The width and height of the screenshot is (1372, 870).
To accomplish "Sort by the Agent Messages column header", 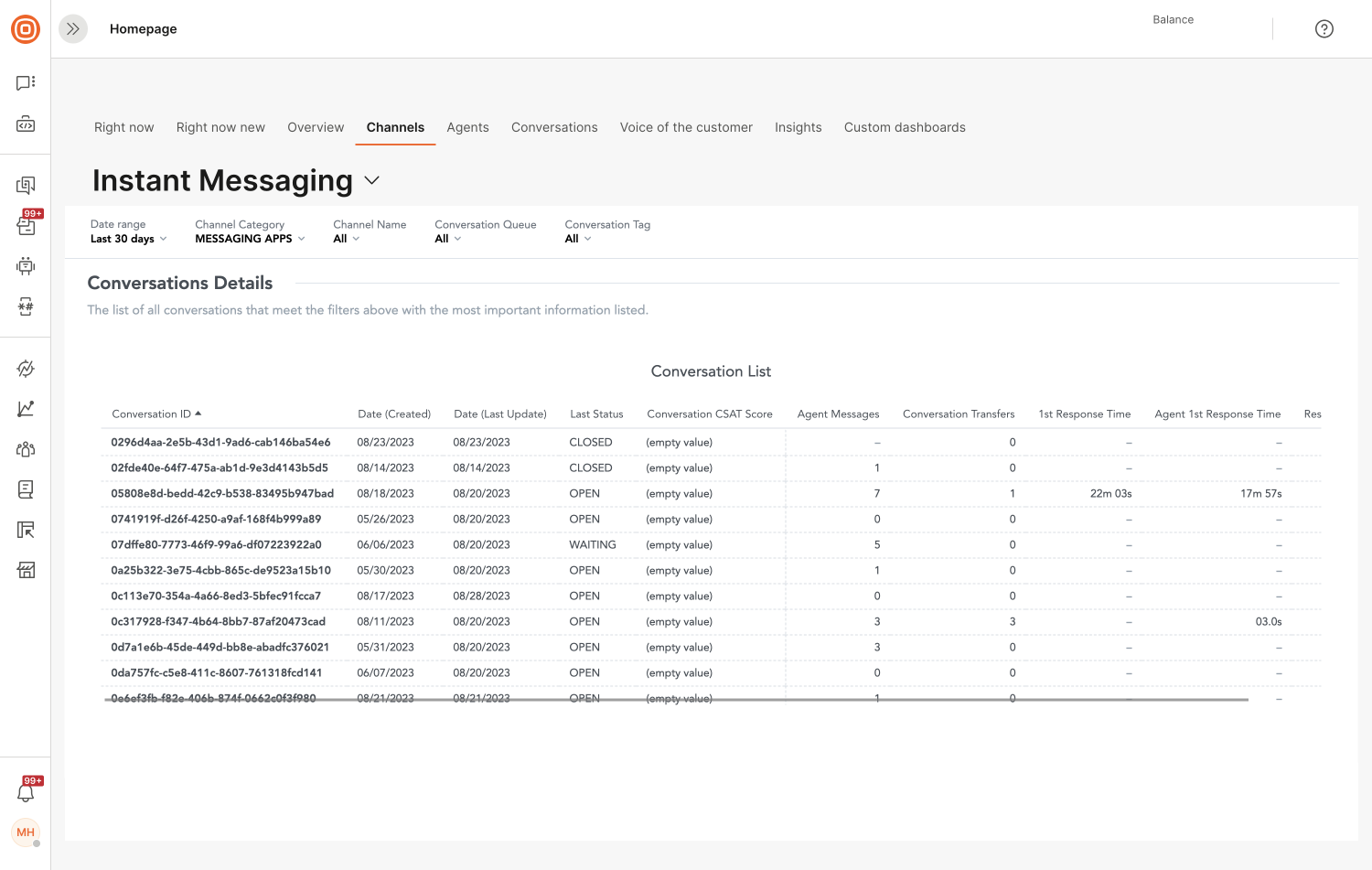I will pyautogui.click(x=838, y=414).
